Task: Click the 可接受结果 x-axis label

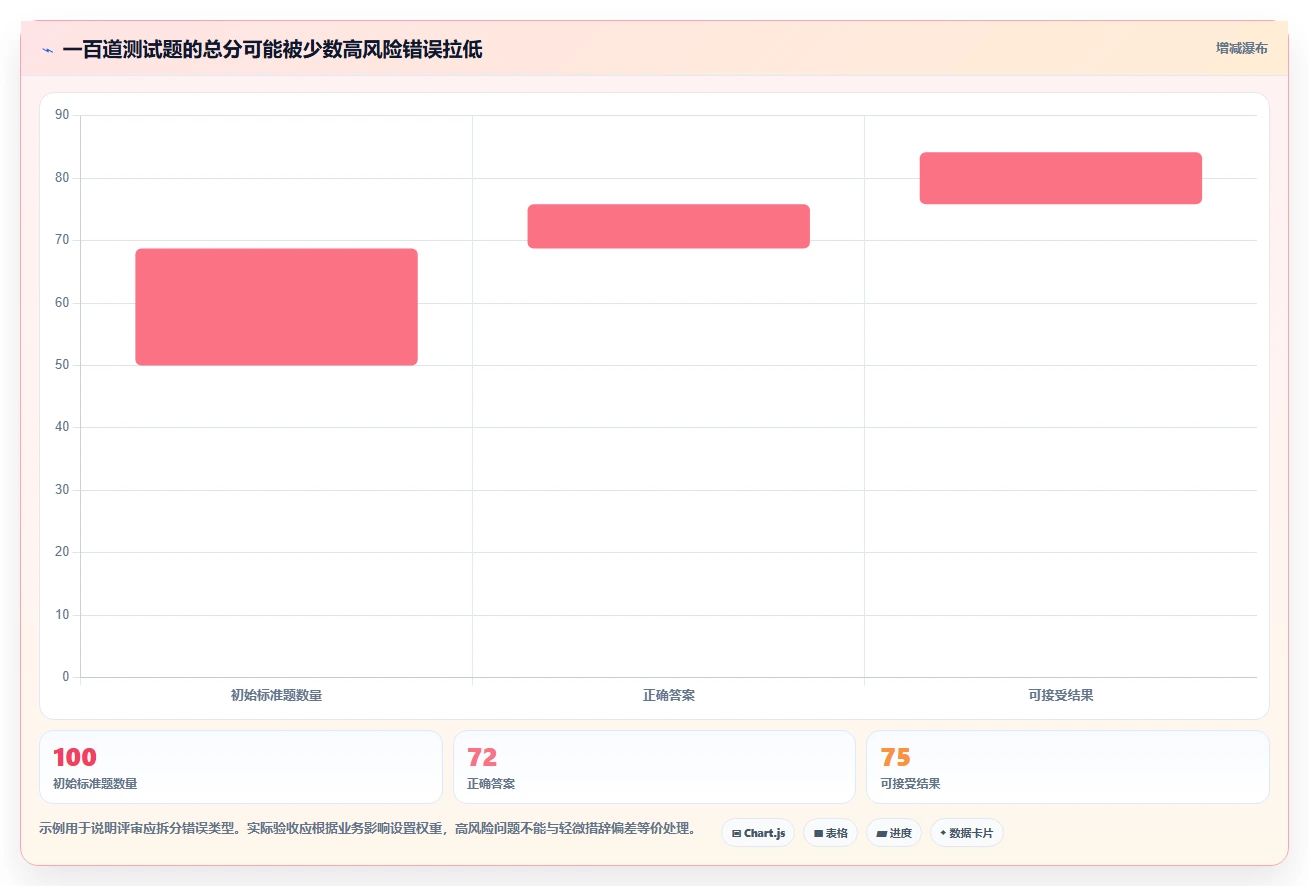Action: point(1060,695)
